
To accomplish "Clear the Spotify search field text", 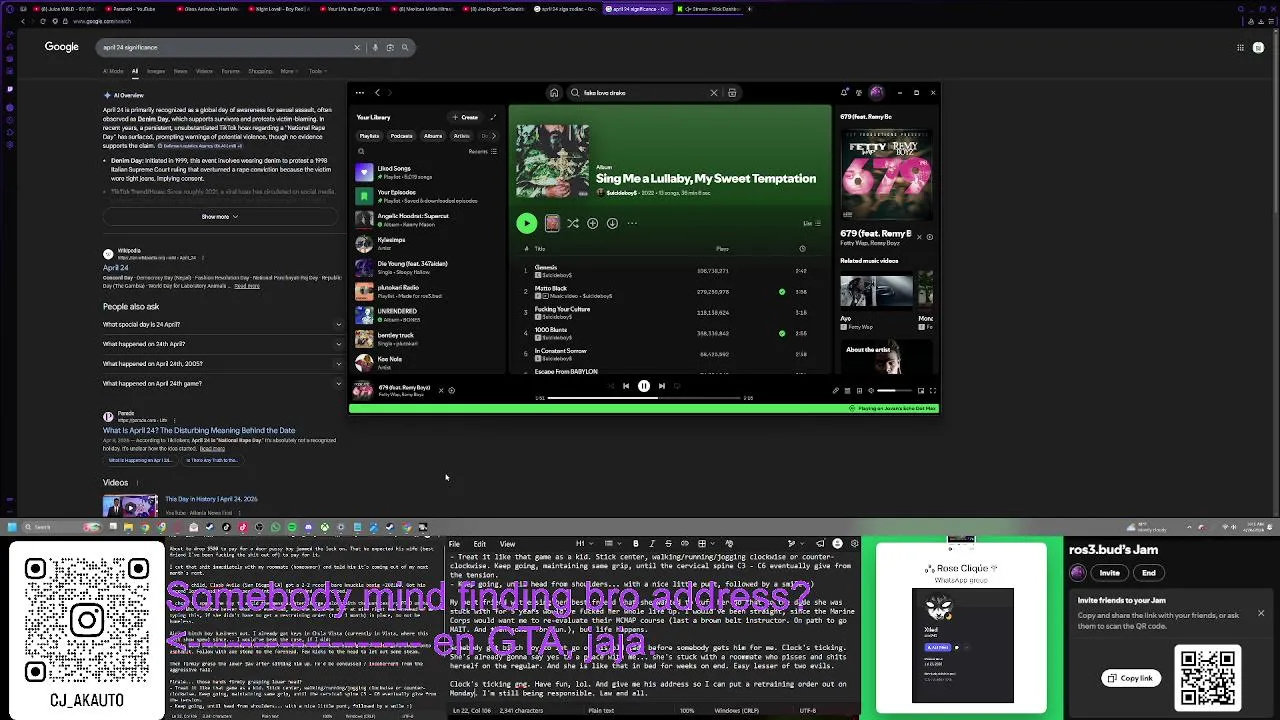I will click(714, 93).
